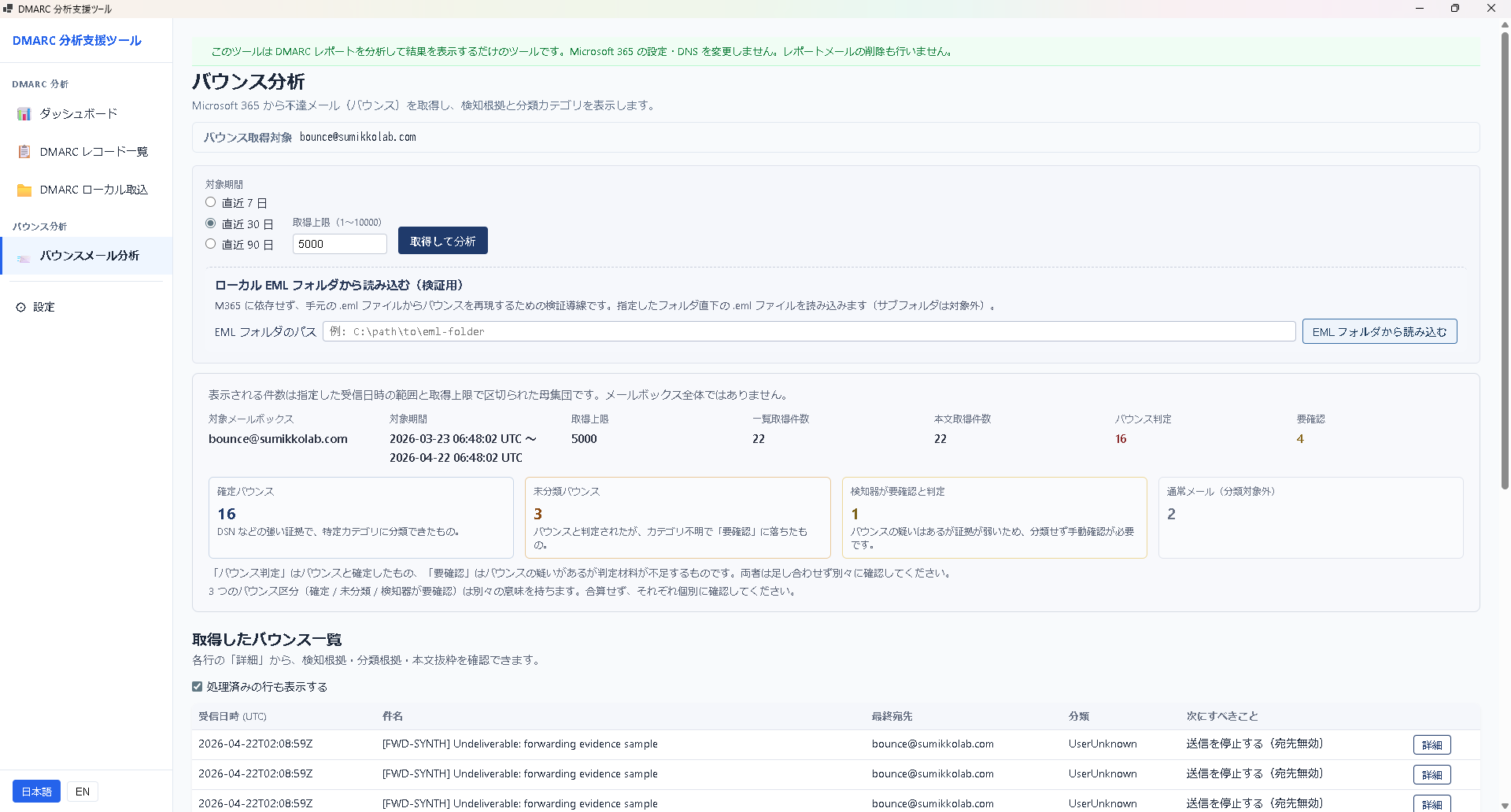This screenshot has height=812, width=1511.
Task: Select the 直近 7 日 radio button
Action: coord(210,202)
